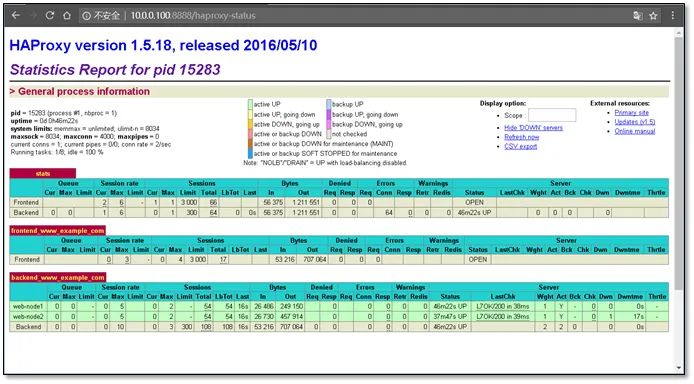
Task: Click stats Backend errors Conn value 64
Action: click(x=389, y=212)
